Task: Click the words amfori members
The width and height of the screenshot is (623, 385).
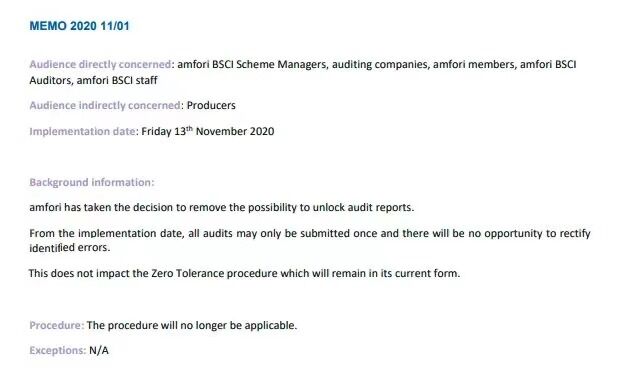Action: (474, 64)
